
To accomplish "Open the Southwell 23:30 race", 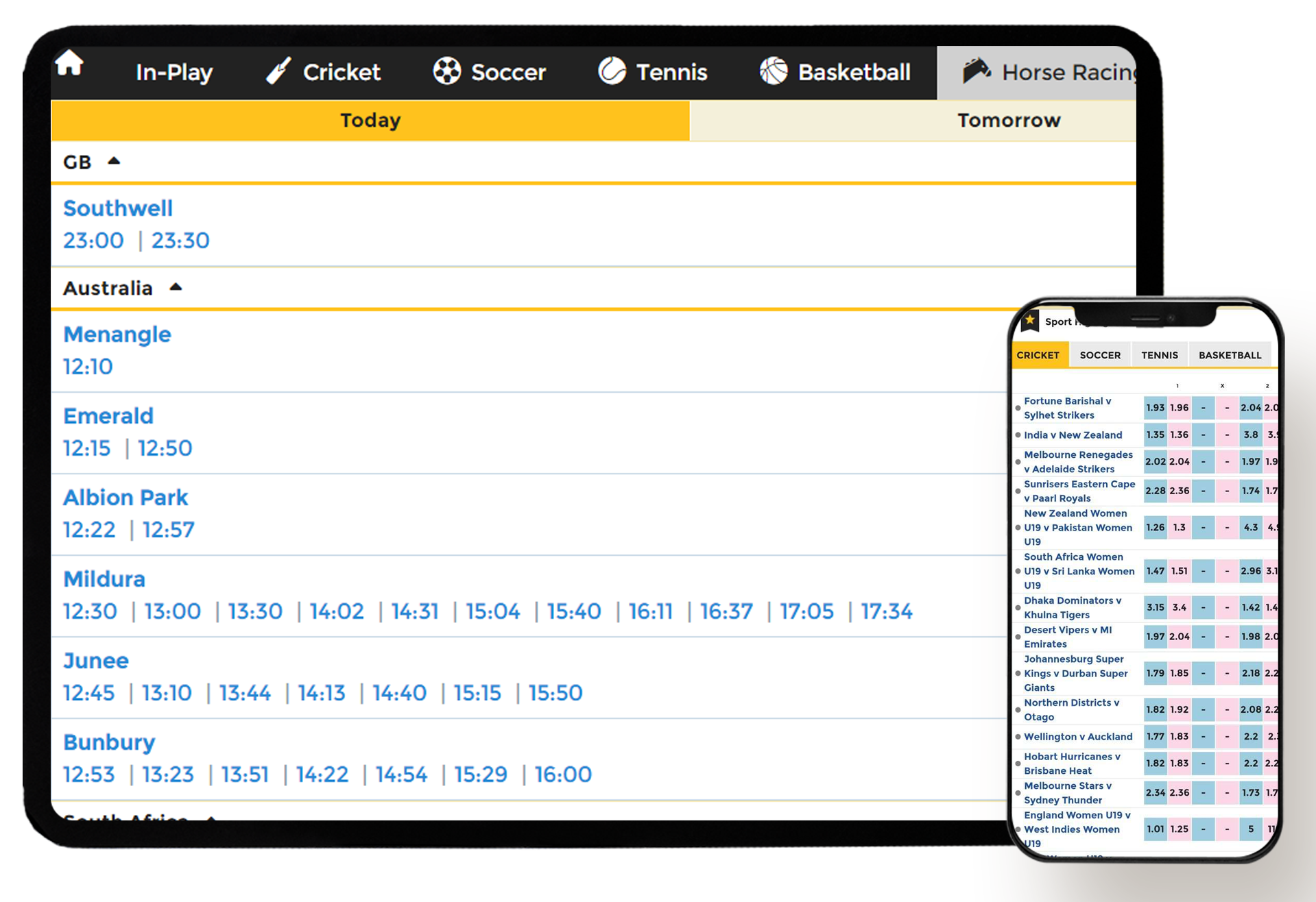I will point(180,241).
